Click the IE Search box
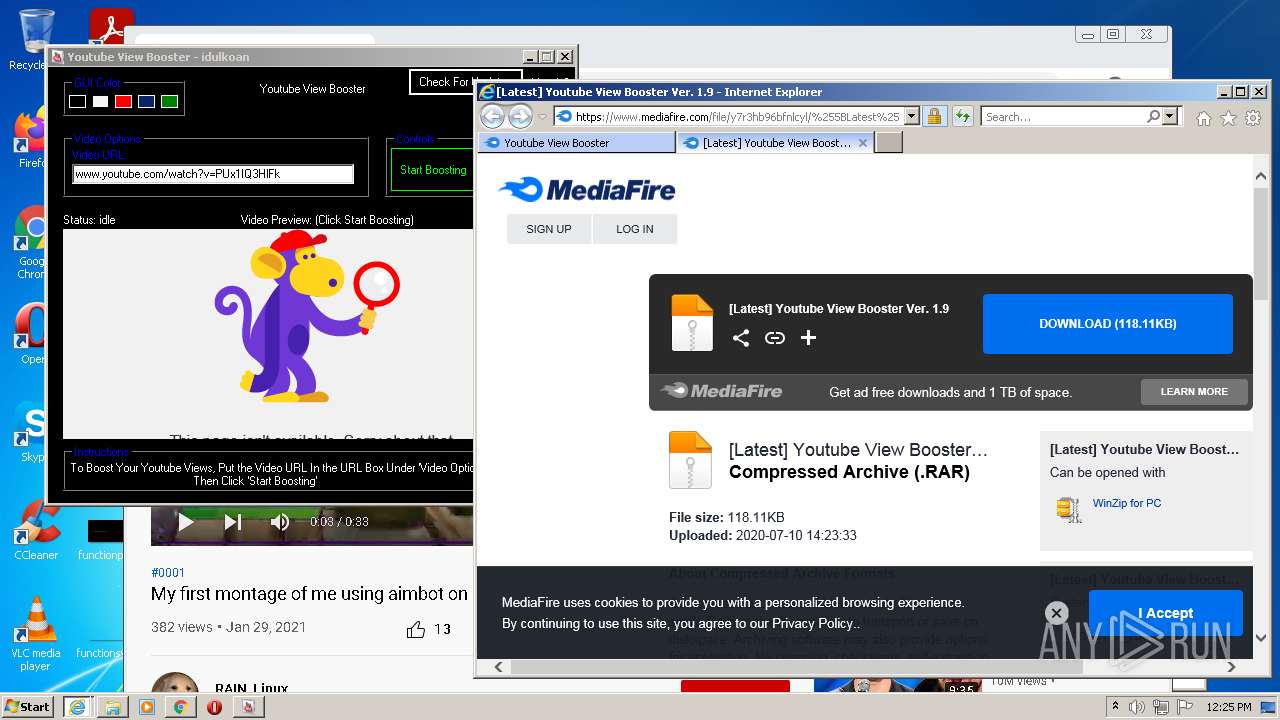Image resolution: width=1280 pixels, height=720 pixels. coord(1064,117)
